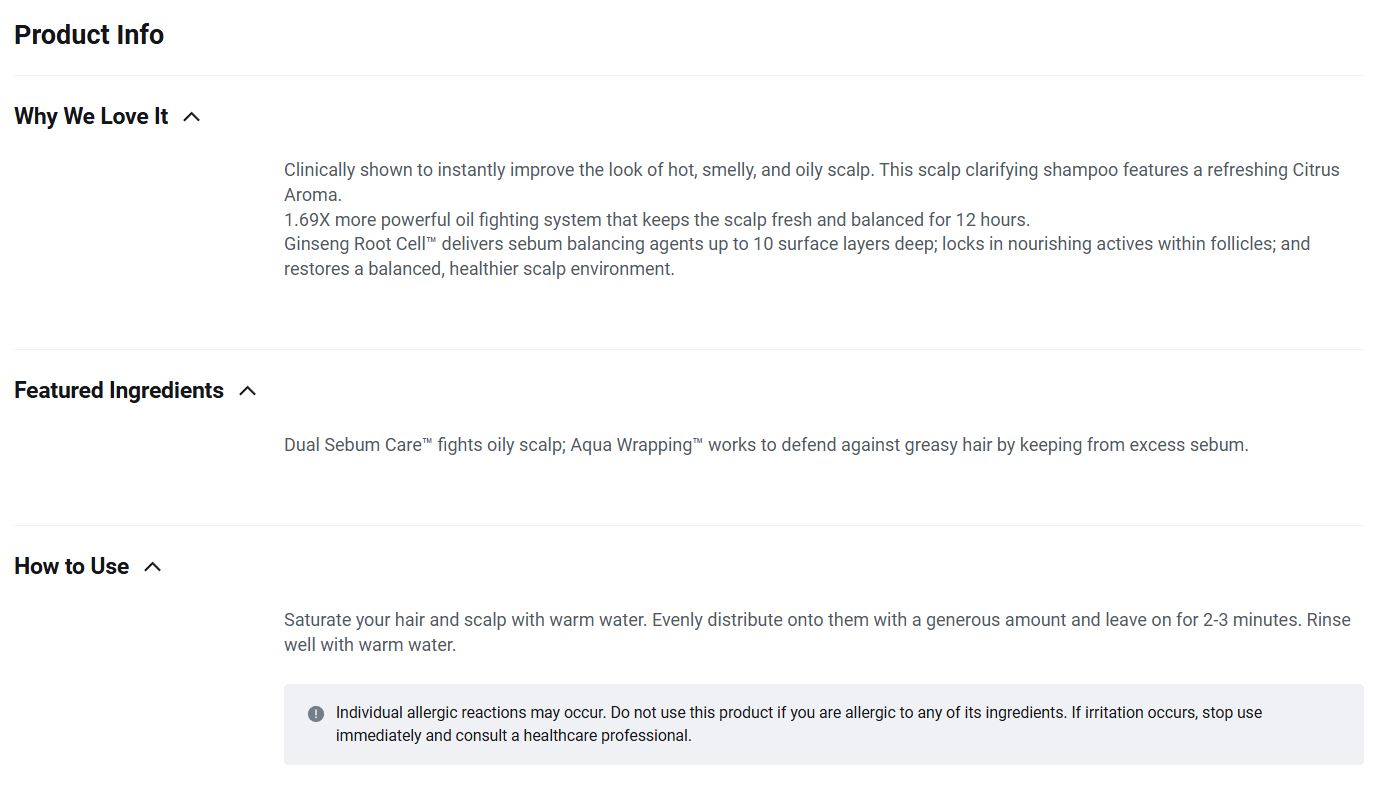The width and height of the screenshot is (1394, 788).
Task: Click the allergy warning info icon
Action: (x=316, y=714)
